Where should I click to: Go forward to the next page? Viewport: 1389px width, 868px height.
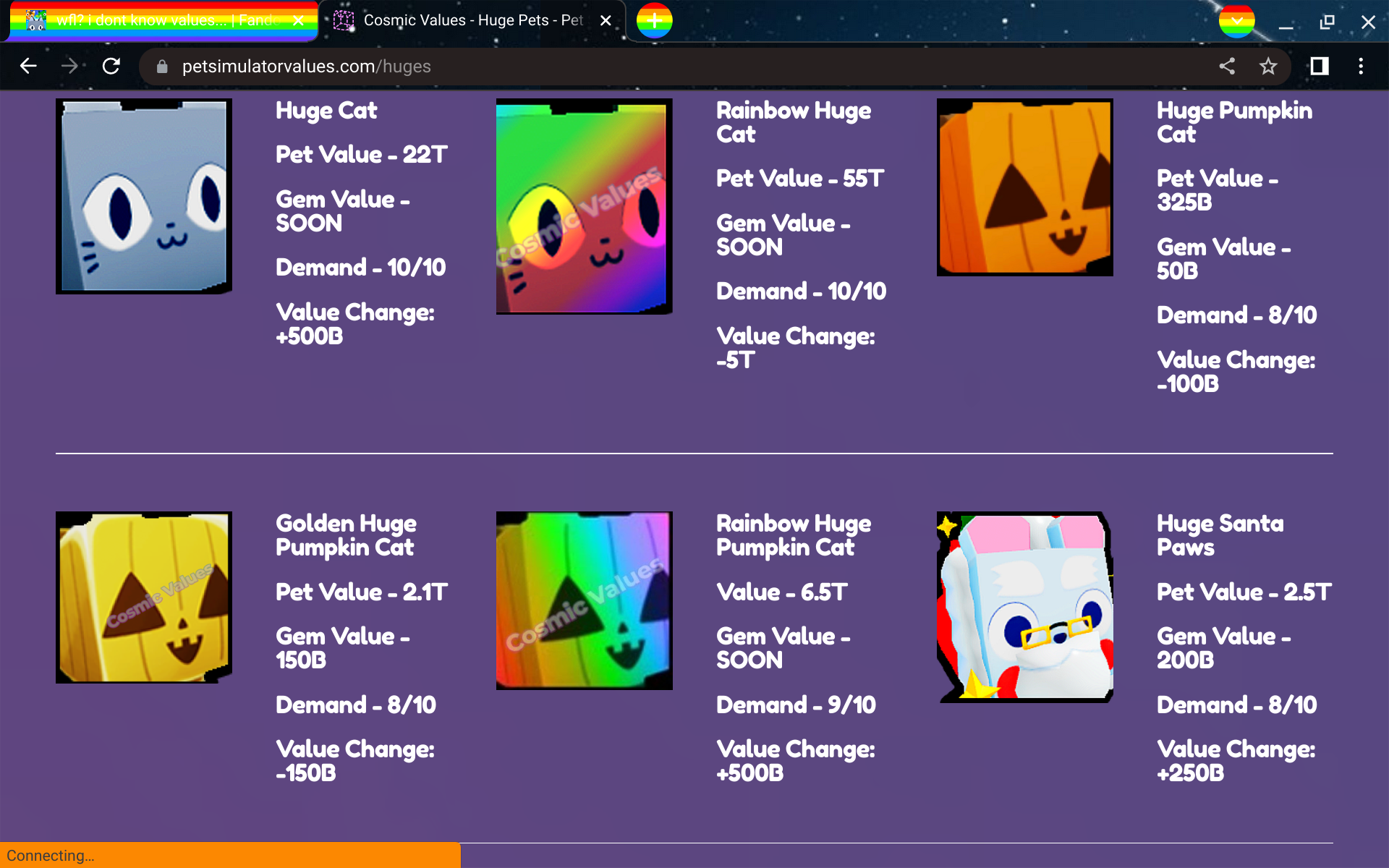tap(69, 67)
